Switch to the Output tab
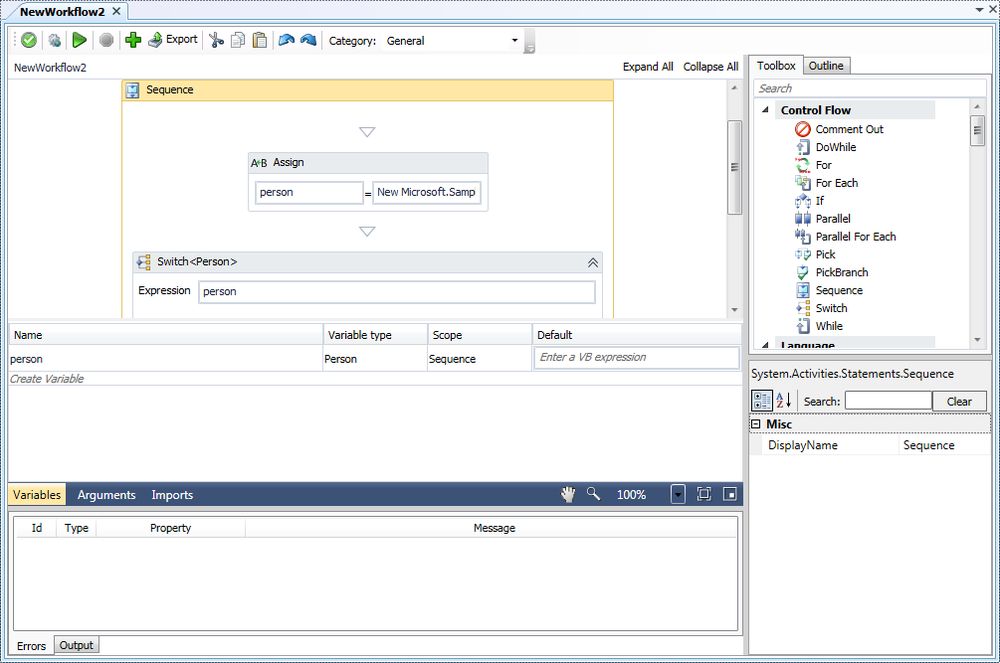This screenshot has width=1000, height=663. 77,645
